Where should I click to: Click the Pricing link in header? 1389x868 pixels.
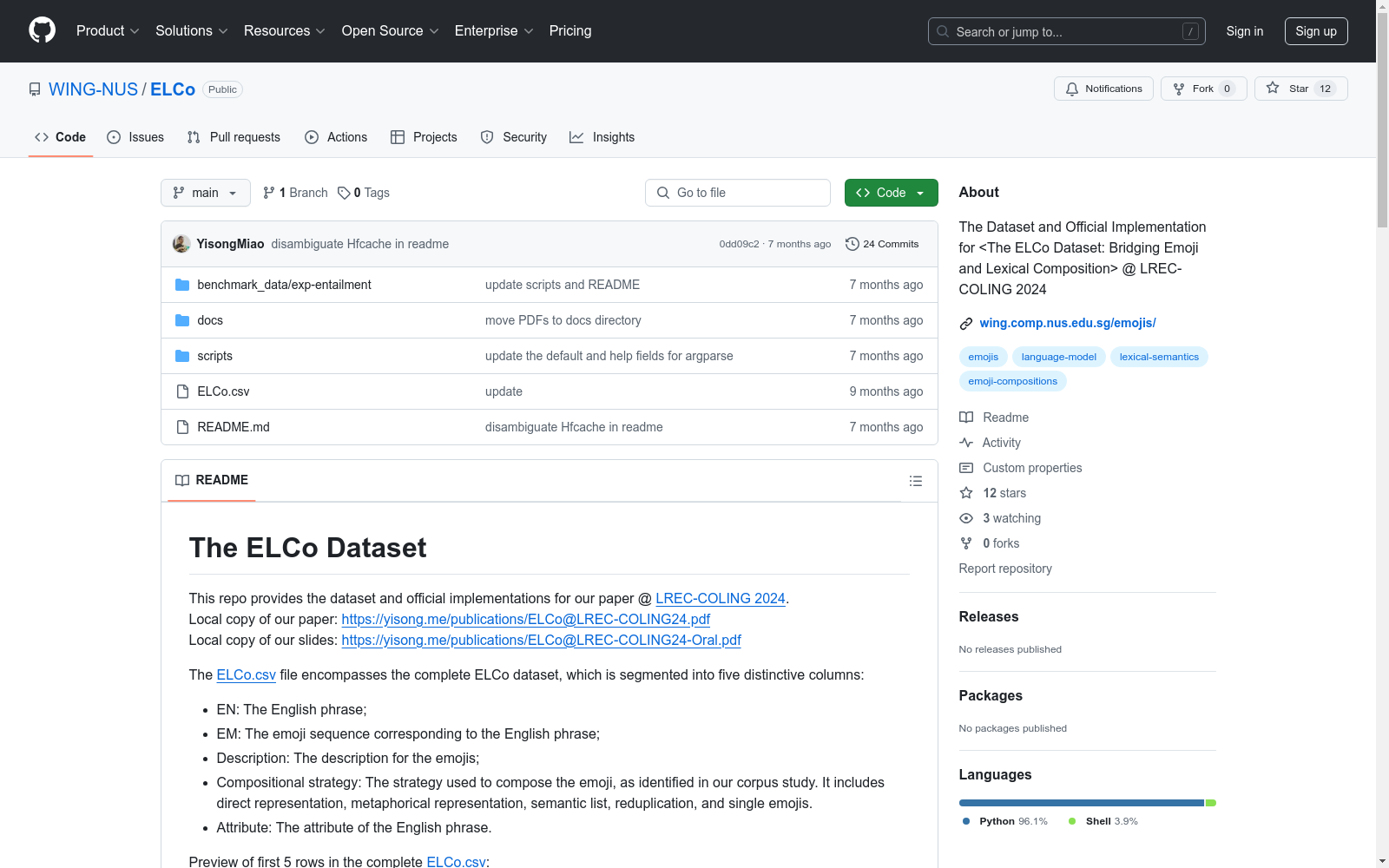[x=570, y=30]
